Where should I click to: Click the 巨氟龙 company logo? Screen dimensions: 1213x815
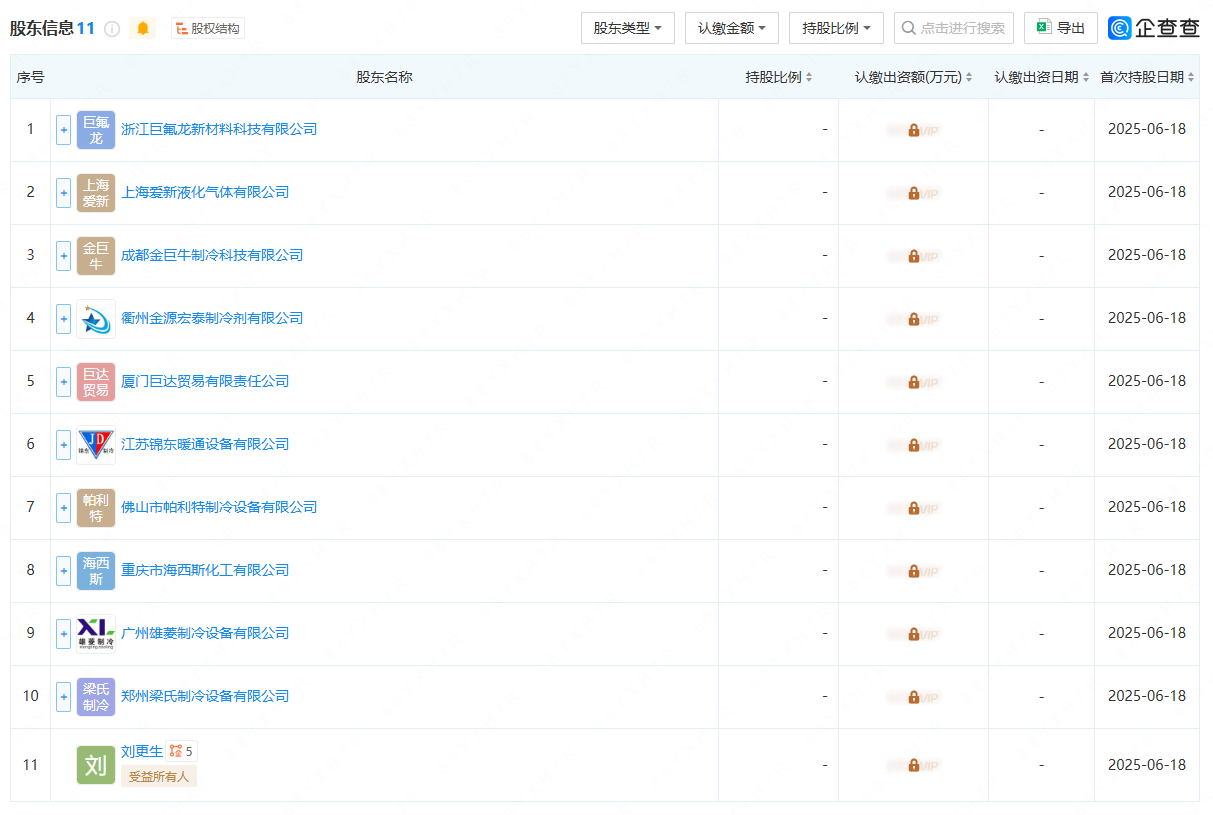(x=96, y=130)
